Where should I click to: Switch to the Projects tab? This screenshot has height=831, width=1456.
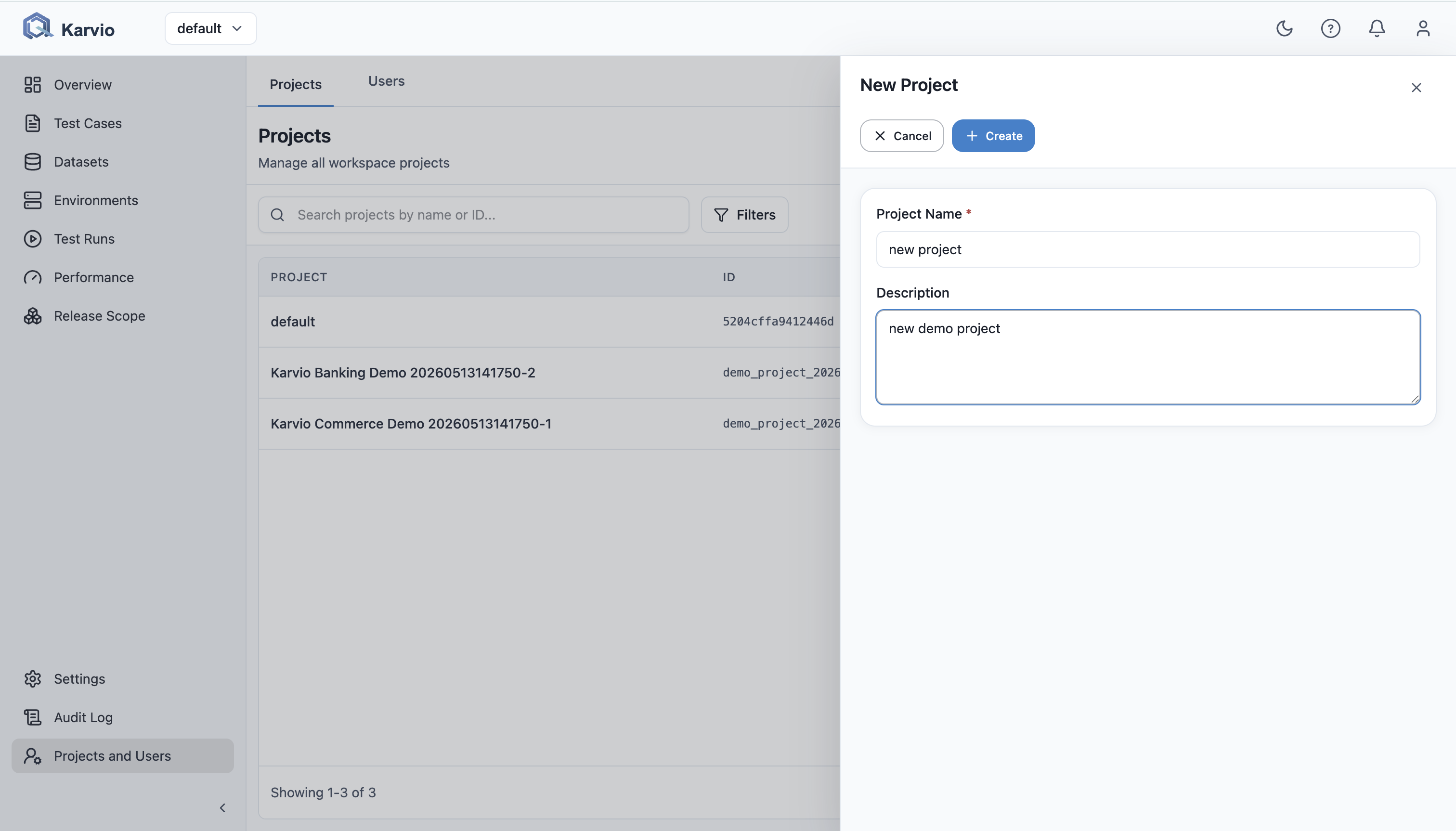296,84
